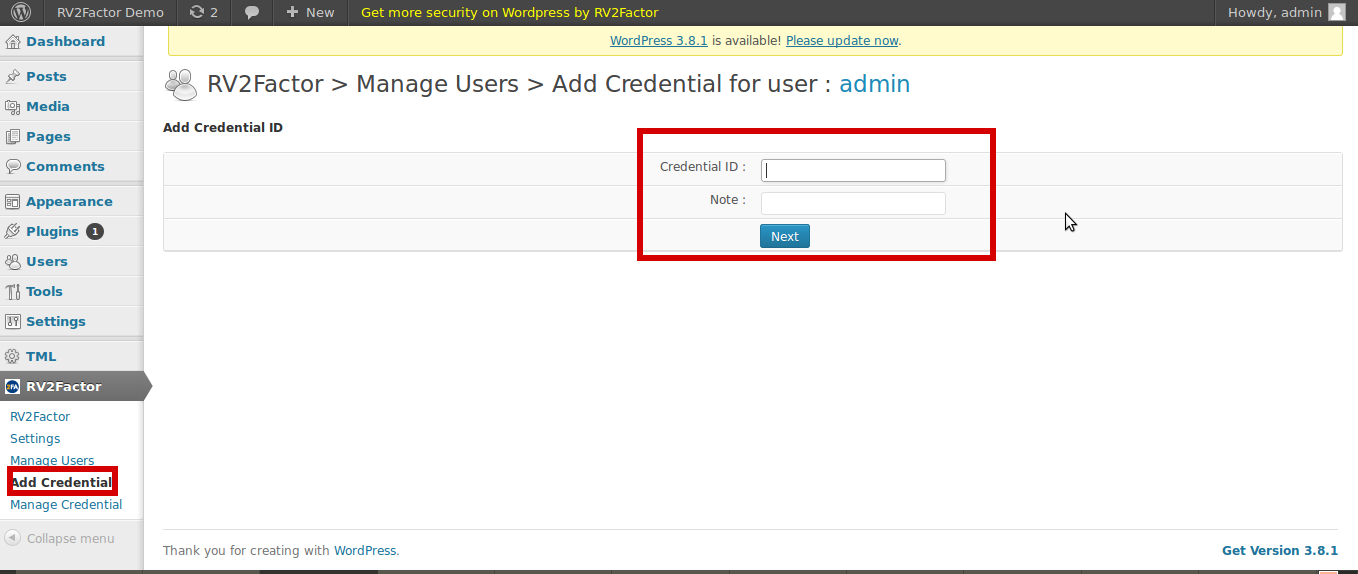Screen dimensions: 1358x574
Task: Click the Settings icon in main sidebar
Action: coord(13,322)
